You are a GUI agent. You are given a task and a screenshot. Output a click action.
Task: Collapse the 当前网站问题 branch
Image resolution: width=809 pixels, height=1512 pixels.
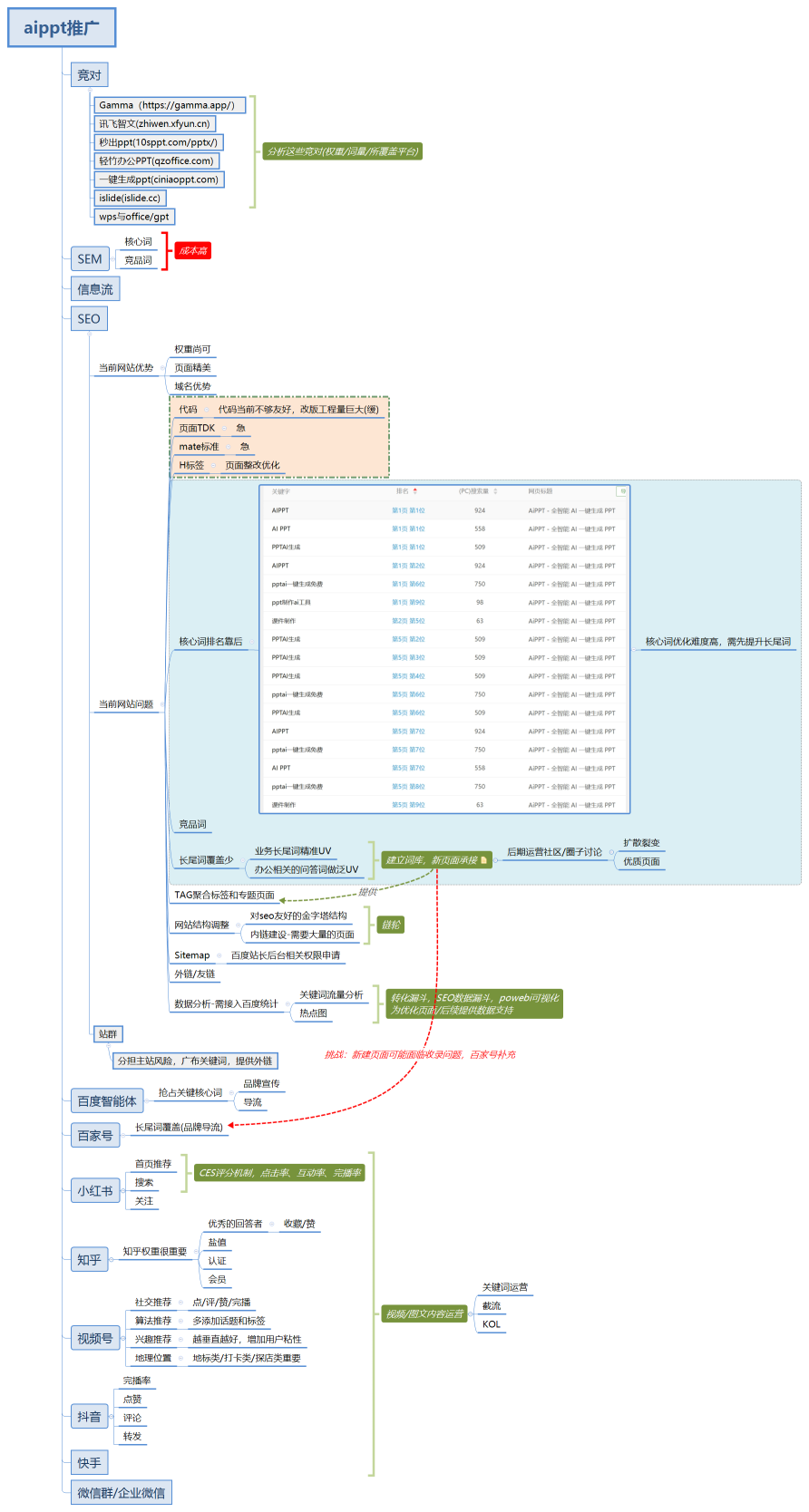(162, 704)
